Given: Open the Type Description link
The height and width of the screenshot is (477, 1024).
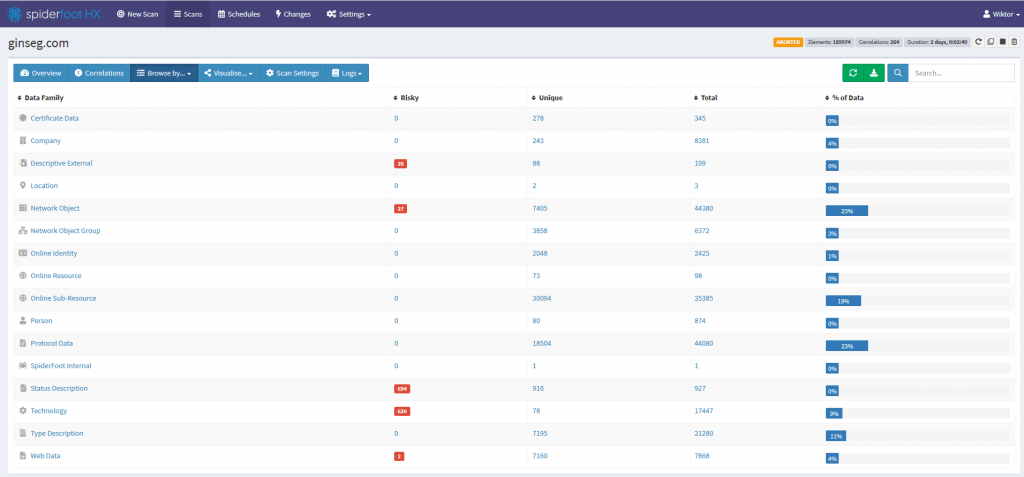Looking at the screenshot, I should (57, 433).
